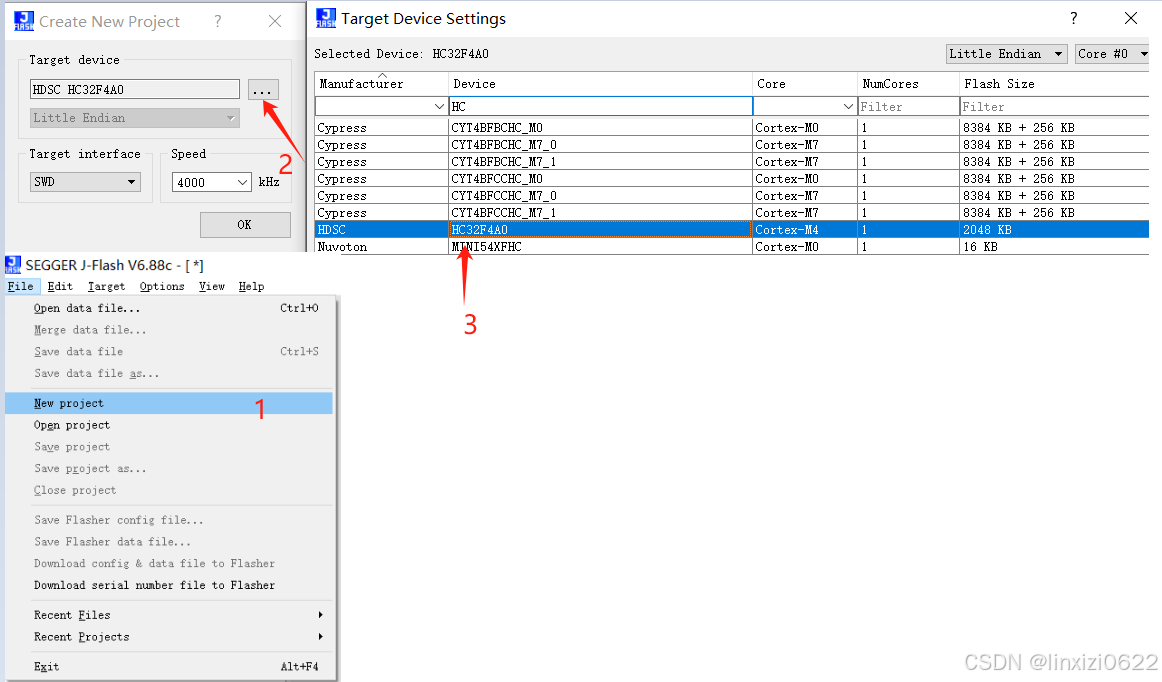This screenshot has height=682, width=1162.
Task: Click the Device filter field containing HC
Action: [600, 107]
